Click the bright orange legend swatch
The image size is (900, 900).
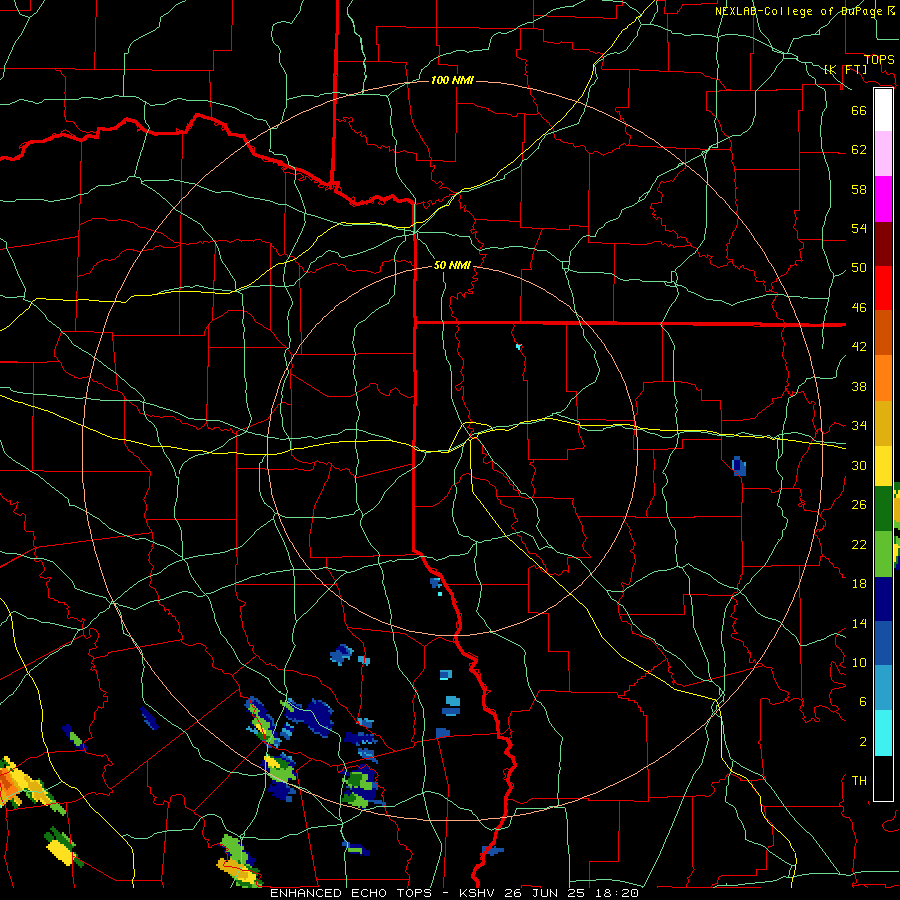click(x=883, y=378)
